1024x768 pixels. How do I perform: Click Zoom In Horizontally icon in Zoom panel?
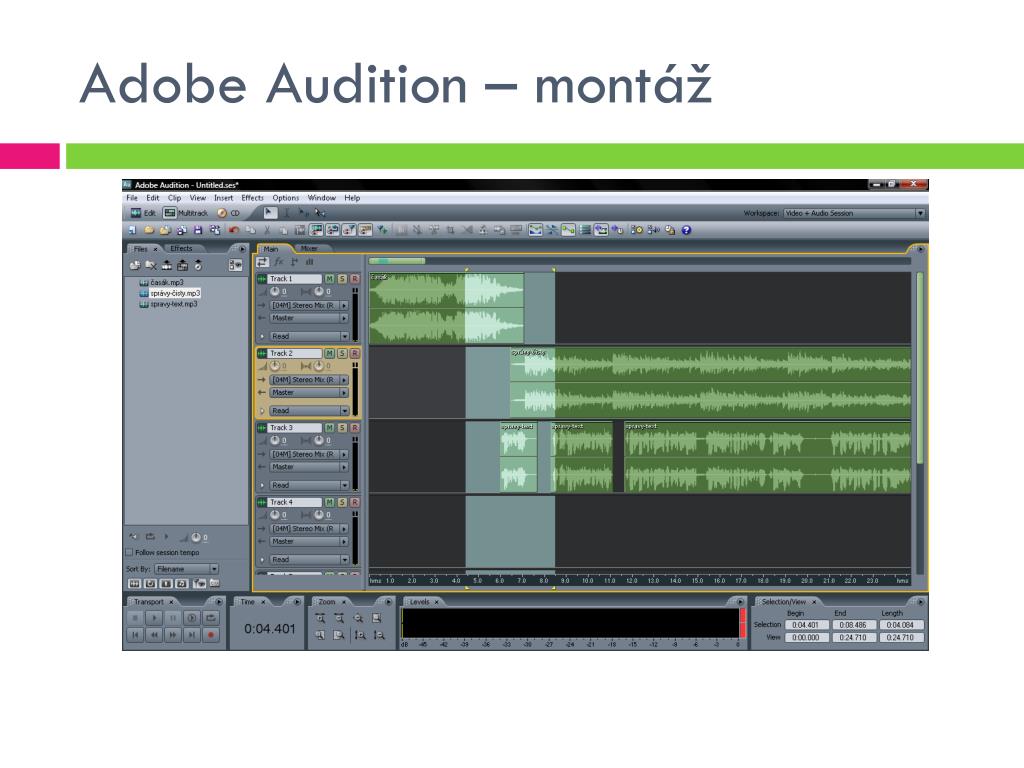pyautogui.click(x=320, y=618)
